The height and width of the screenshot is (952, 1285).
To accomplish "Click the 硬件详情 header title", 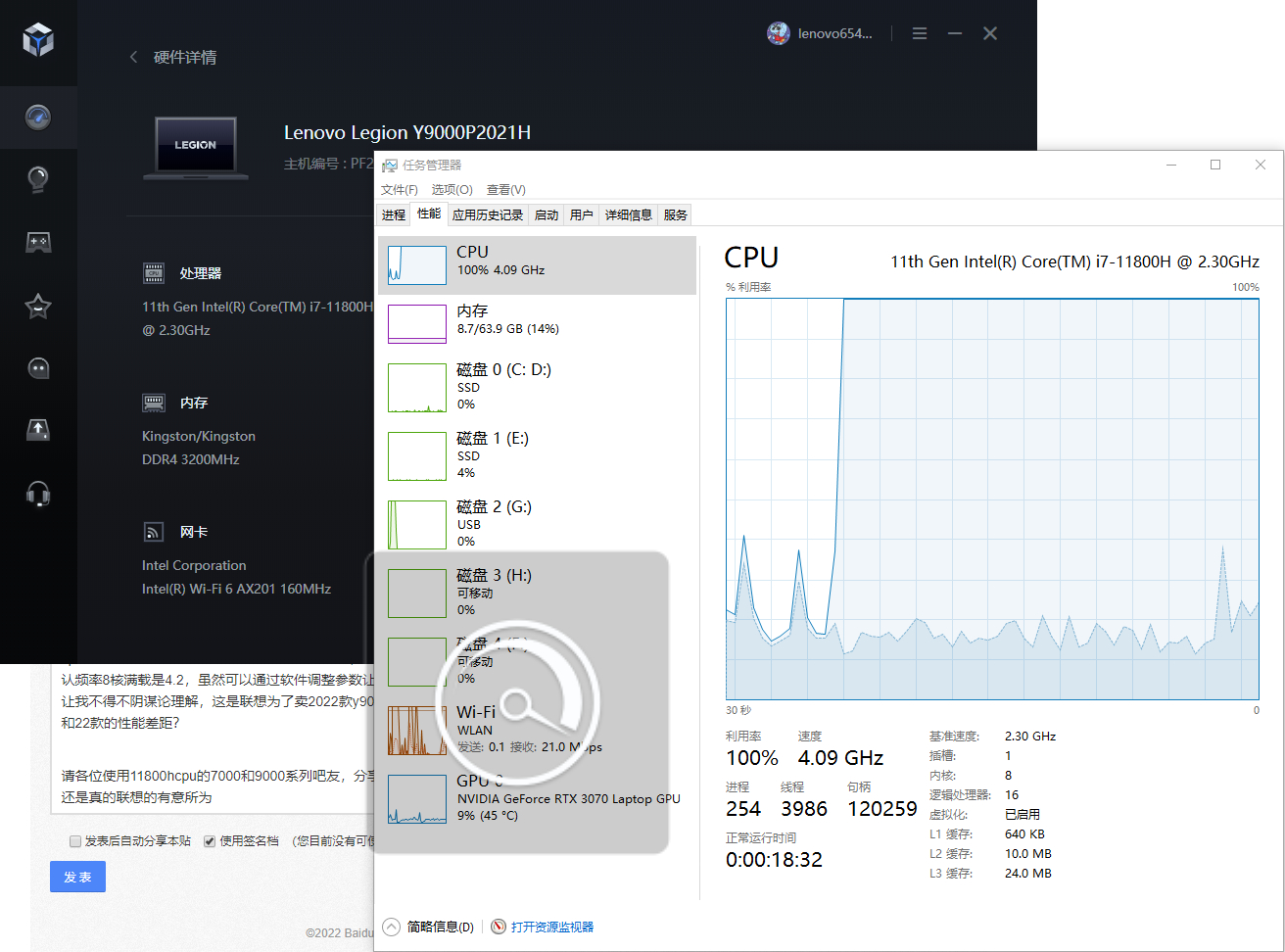I will 185,58.
